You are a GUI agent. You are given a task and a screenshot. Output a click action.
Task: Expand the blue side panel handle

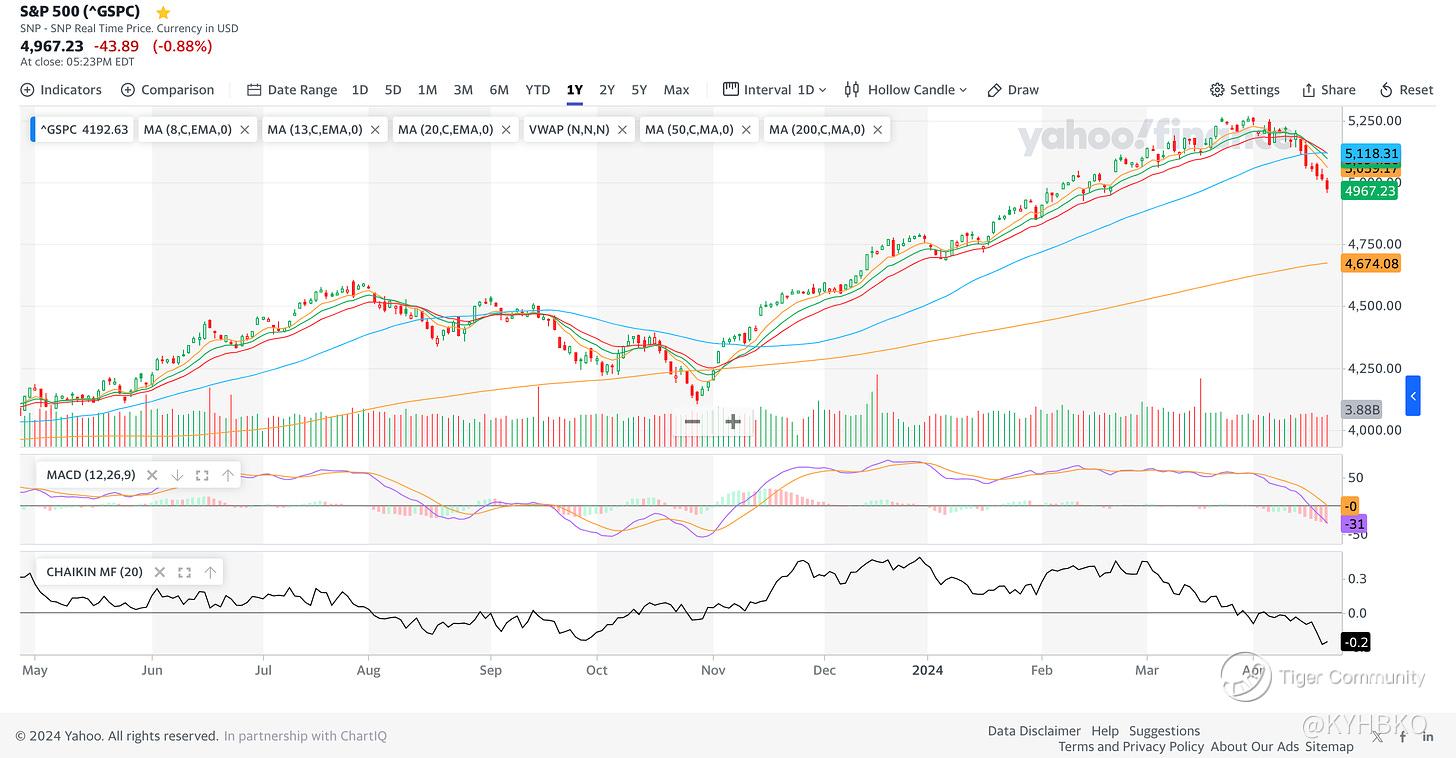point(1413,396)
